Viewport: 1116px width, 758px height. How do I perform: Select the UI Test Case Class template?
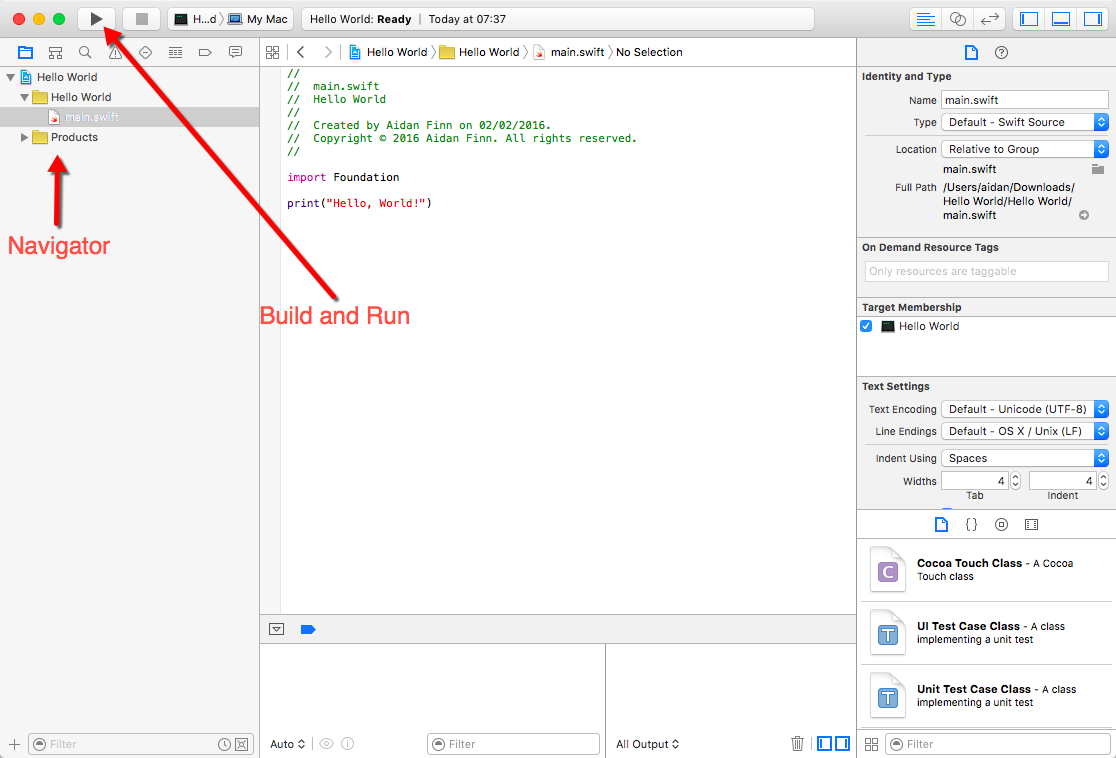tap(986, 633)
